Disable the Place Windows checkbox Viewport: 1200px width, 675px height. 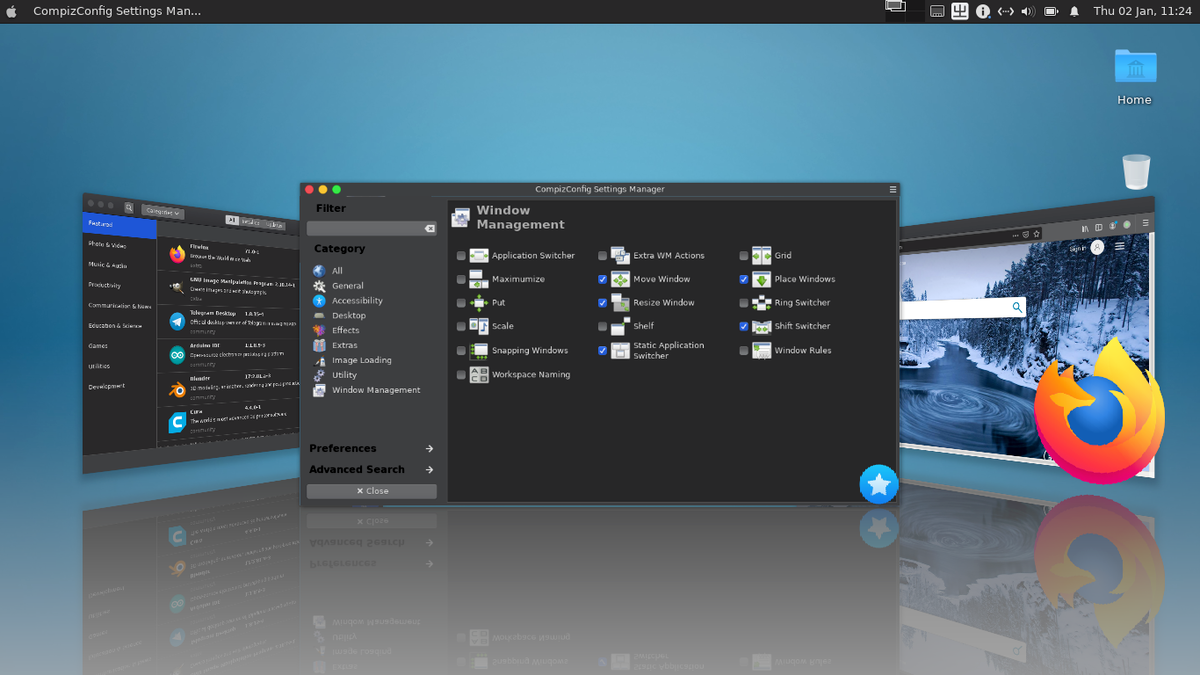744,280
